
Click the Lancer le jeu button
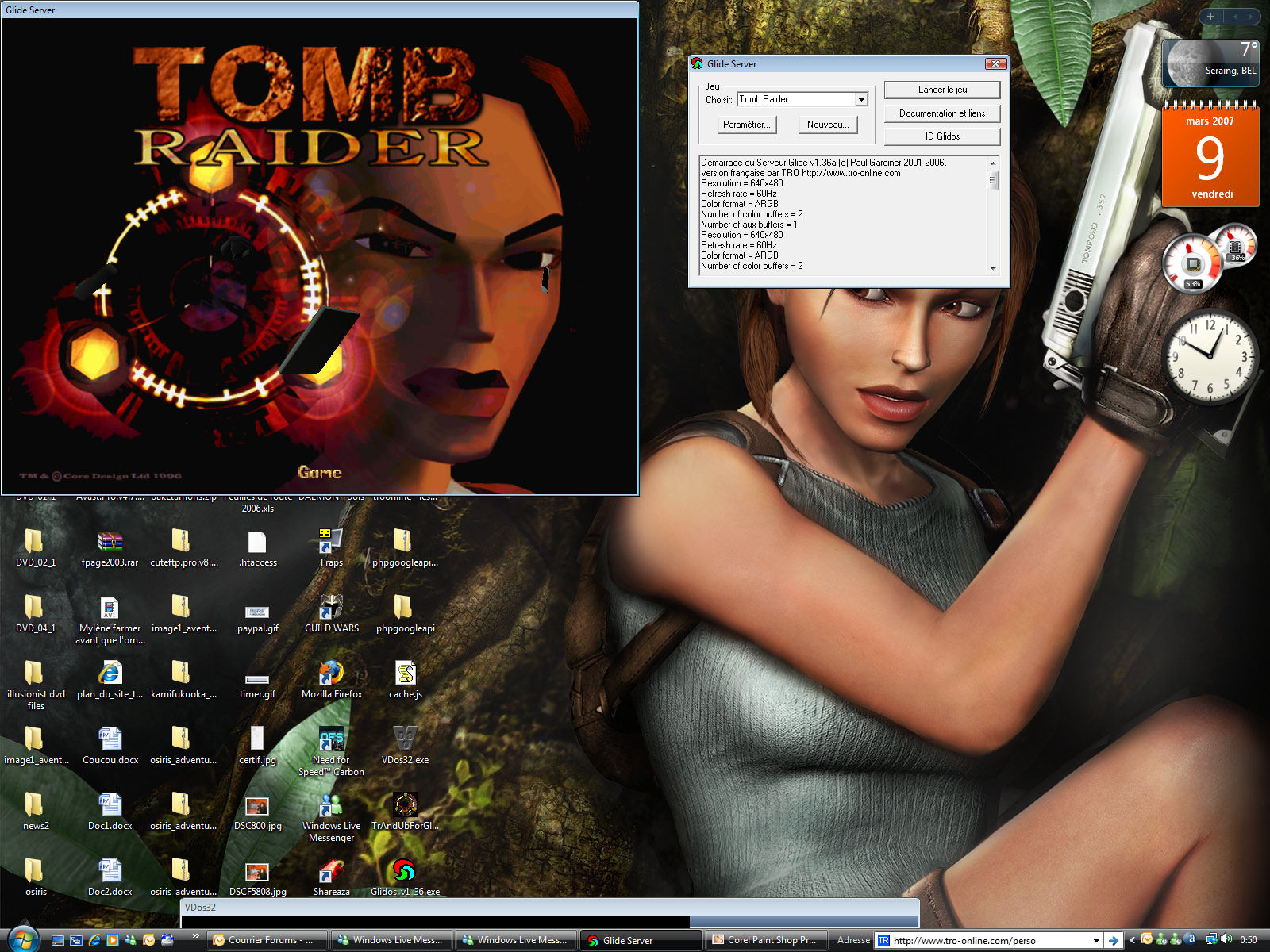tap(942, 90)
